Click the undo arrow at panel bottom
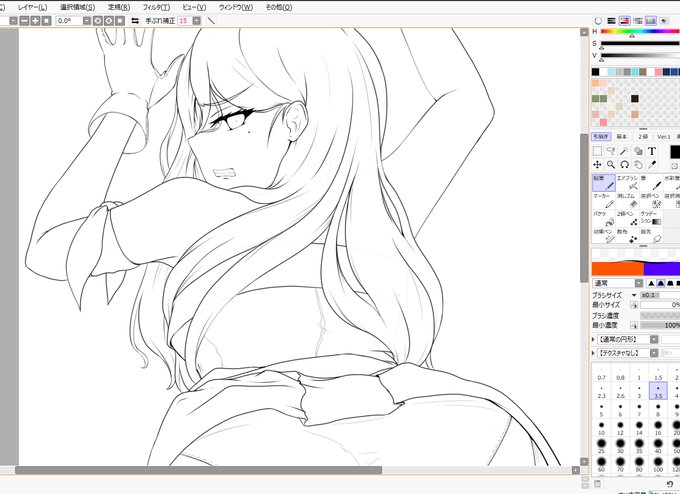Image resolution: width=680 pixels, height=494 pixels. coord(670,484)
